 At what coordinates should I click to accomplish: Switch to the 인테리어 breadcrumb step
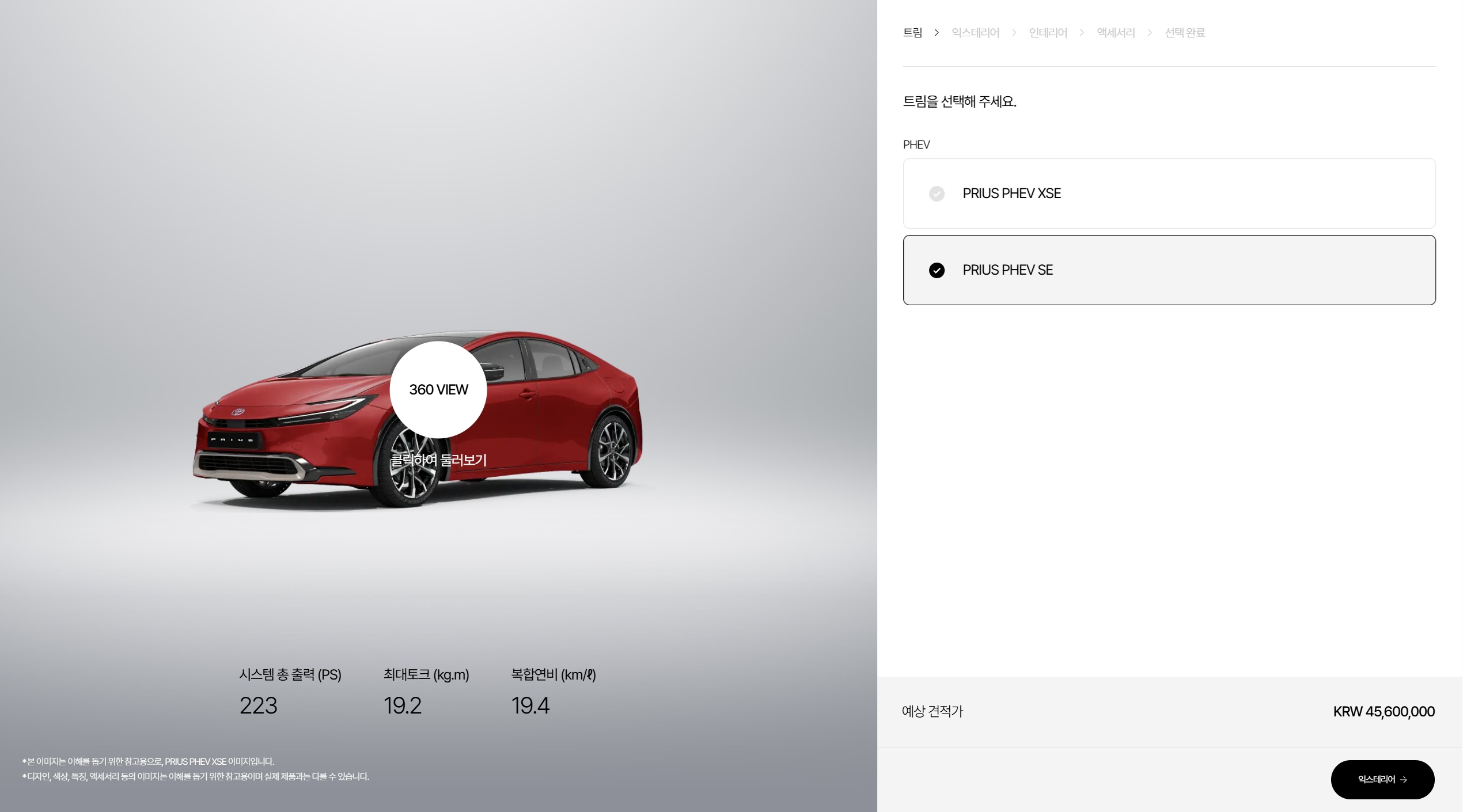coord(1048,33)
